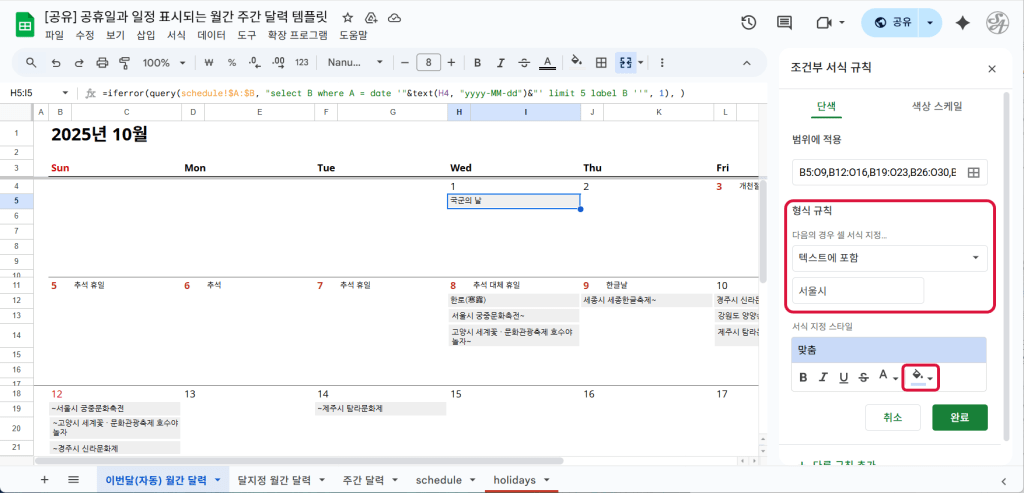Click the 완료 button
Image resolution: width=1024 pixels, height=493 pixels.
coord(959,417)
